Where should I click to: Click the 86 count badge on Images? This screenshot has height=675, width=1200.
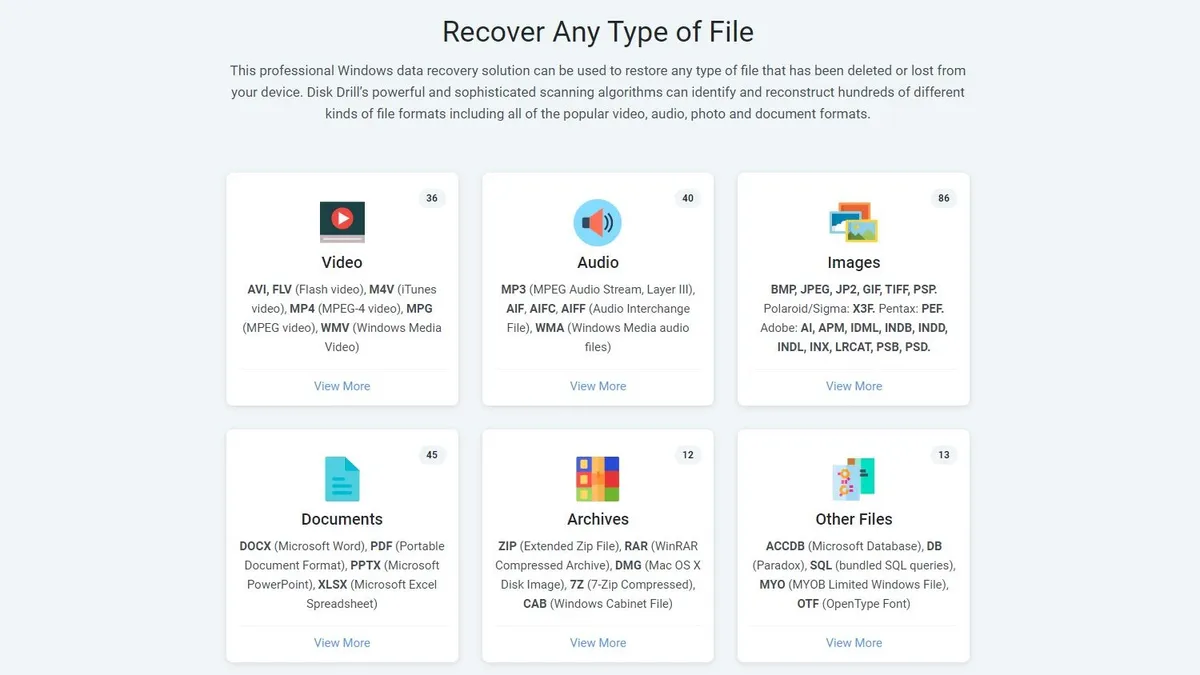944,198
